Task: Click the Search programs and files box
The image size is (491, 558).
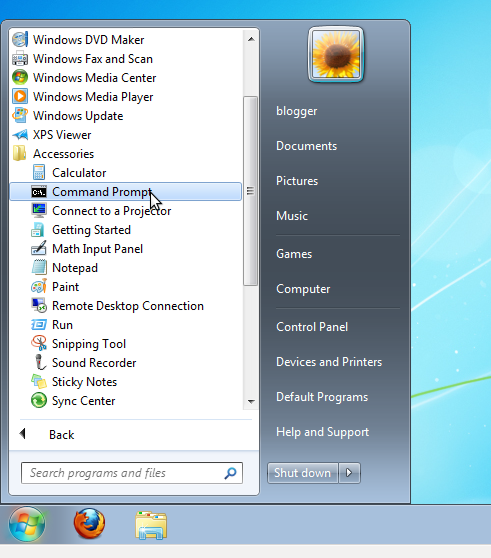Action: pyautogui.click(x=132, y=473)
